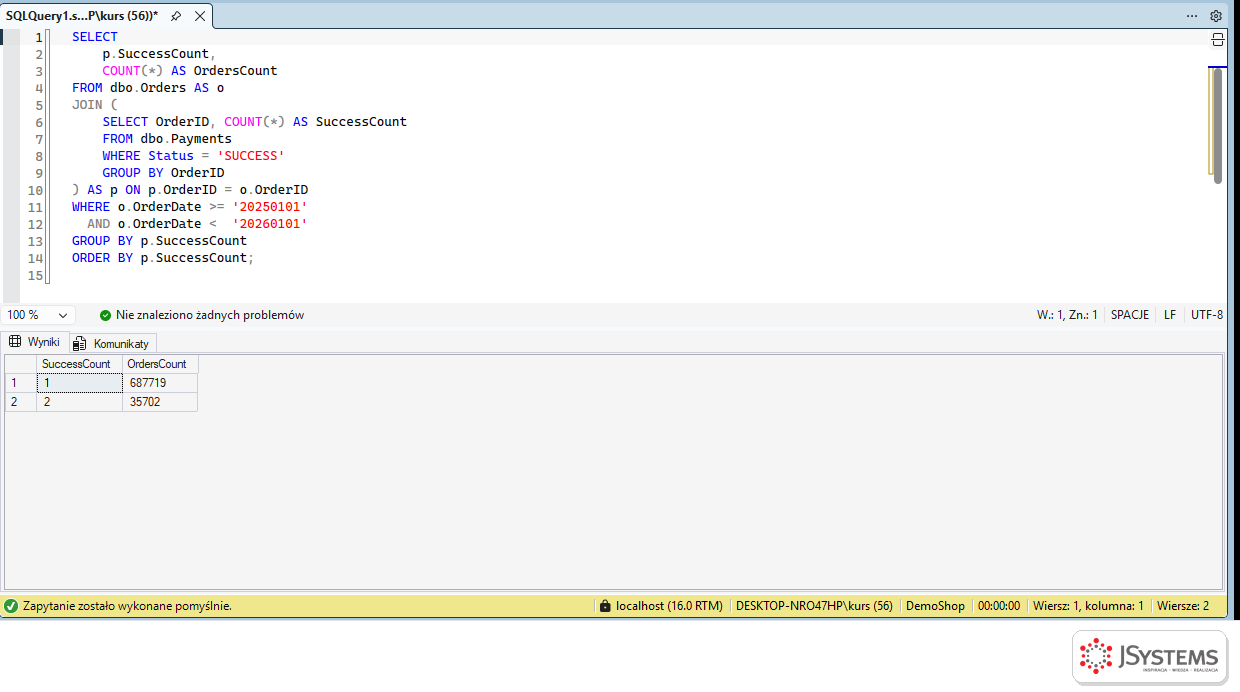Click the results grid select-all corner
This screenshot has height=692, width=1240.
pos(20,364)
